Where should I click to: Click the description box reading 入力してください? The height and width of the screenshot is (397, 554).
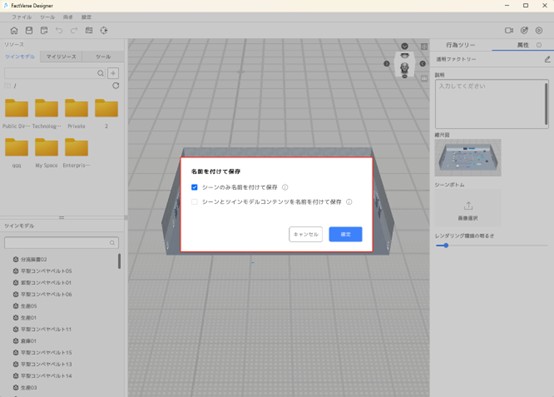[491, 103]
